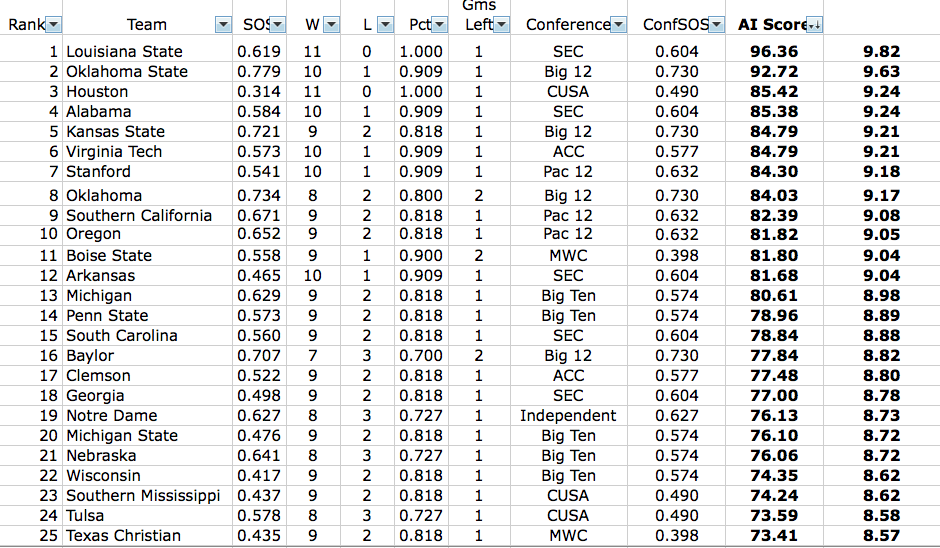Select the 9.82 value cell
Viewport: 940px width, 548px height.
coord(881,52)
